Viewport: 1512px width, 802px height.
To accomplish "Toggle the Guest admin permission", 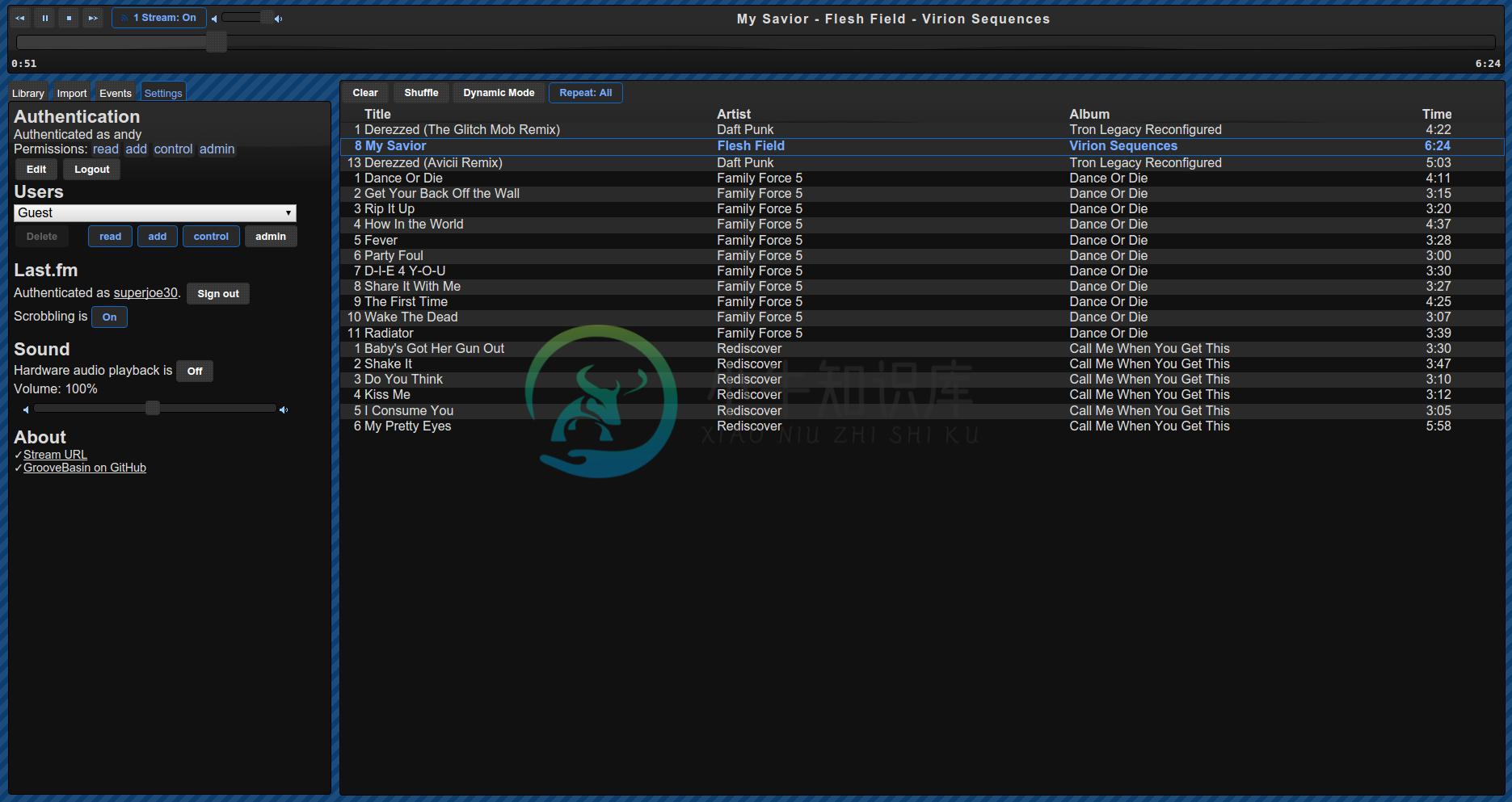I will (271, 237).
